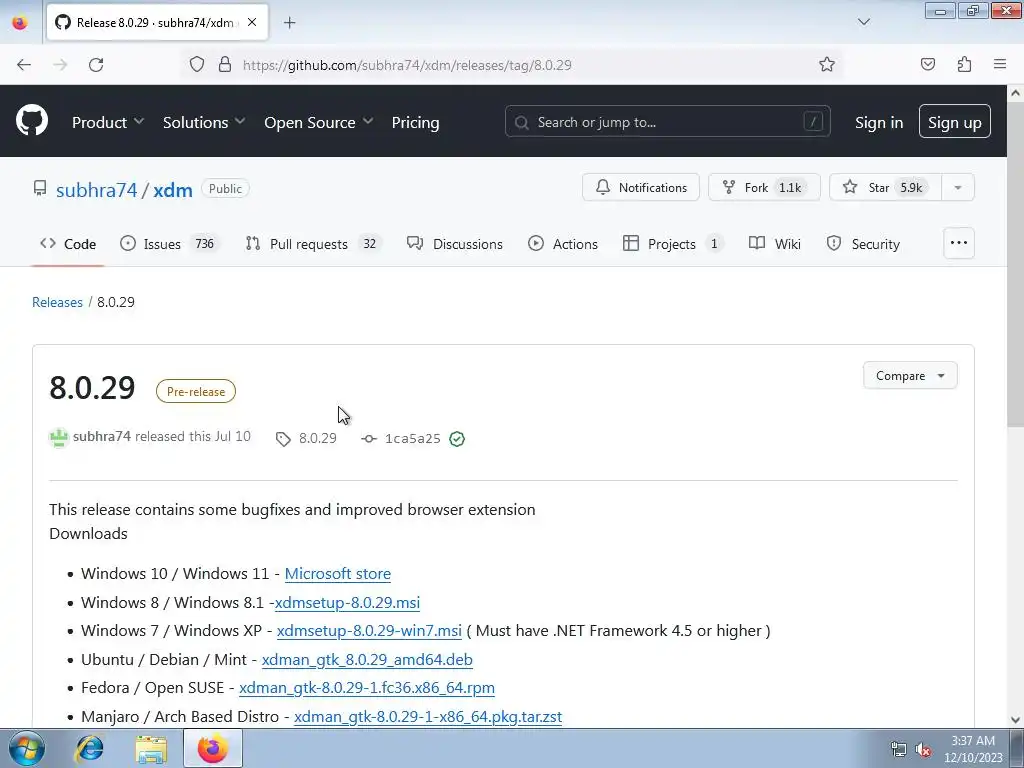Open the Wiki tab
Screen dimensions: 1024x768
click(775, 244)
